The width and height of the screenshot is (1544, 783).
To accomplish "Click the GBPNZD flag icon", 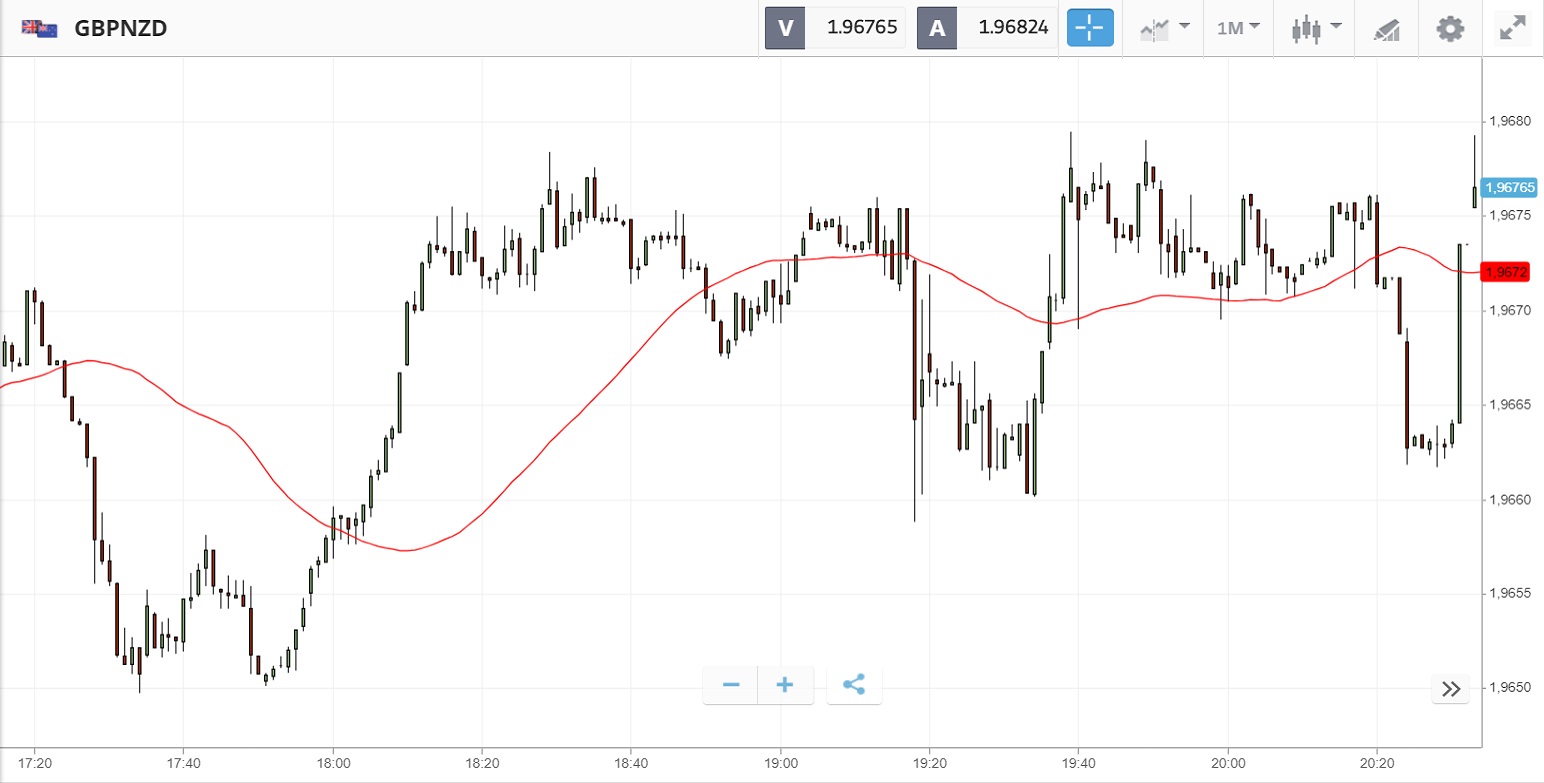I will (x=39, y=28).
